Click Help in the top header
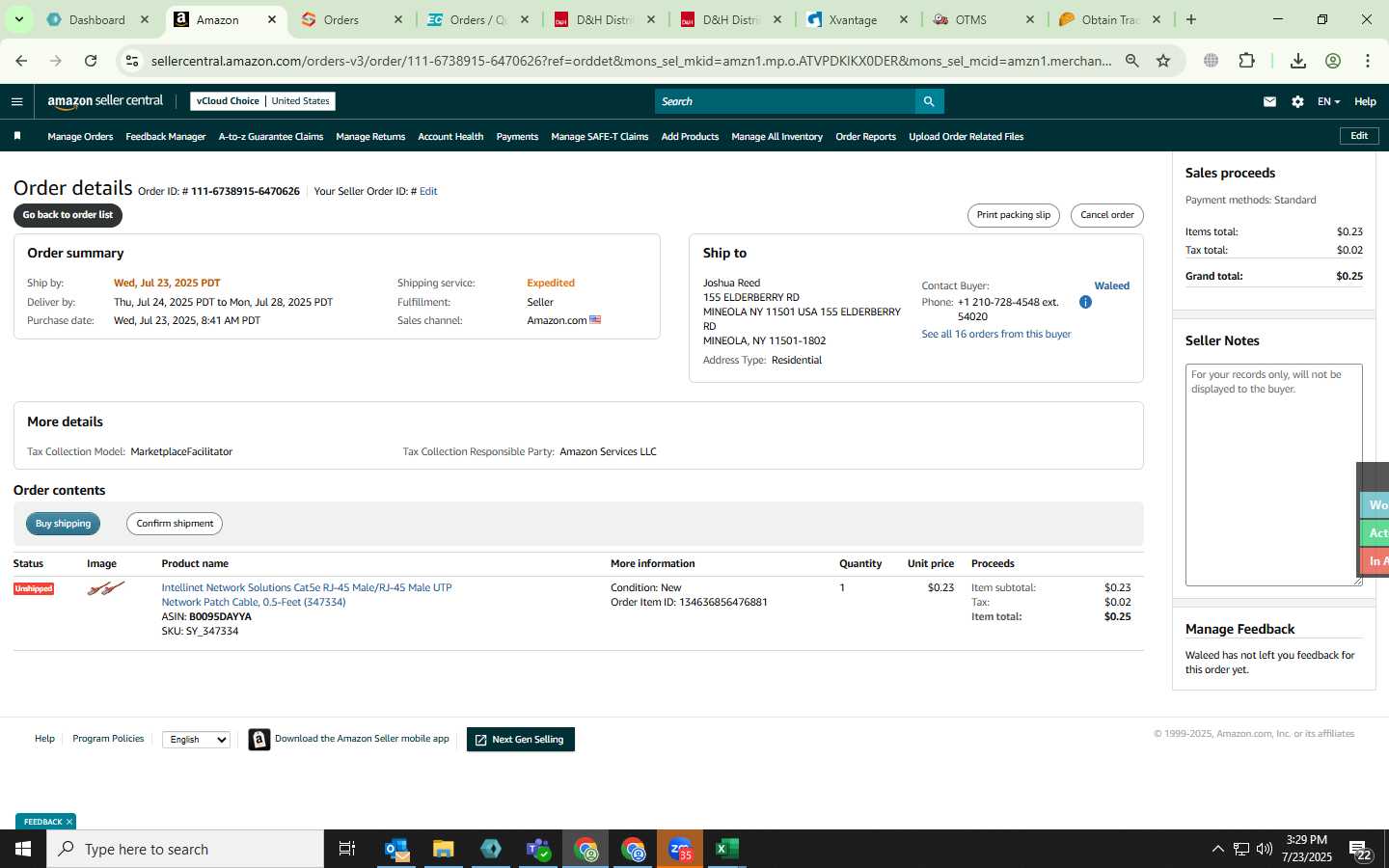Viewport: 1389px width, 868px height. pos(1365,101)
